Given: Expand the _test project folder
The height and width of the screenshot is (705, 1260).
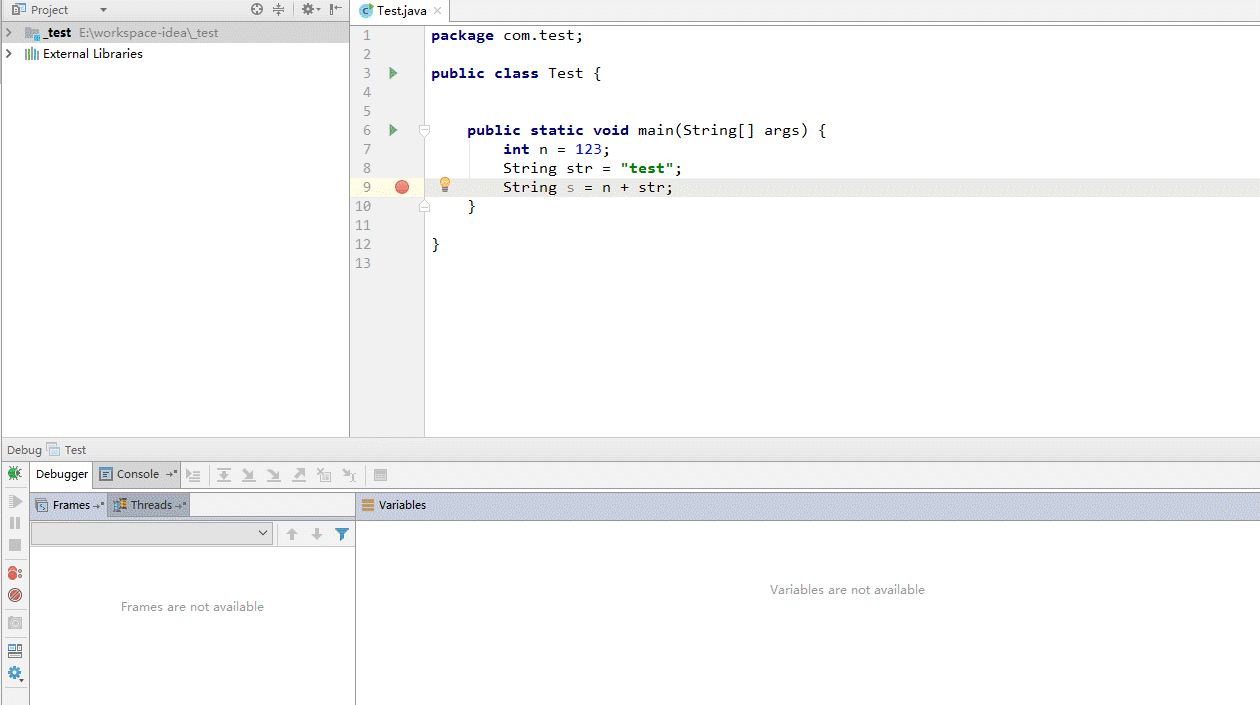Looking at the screenshot, I should coord(9,33).
